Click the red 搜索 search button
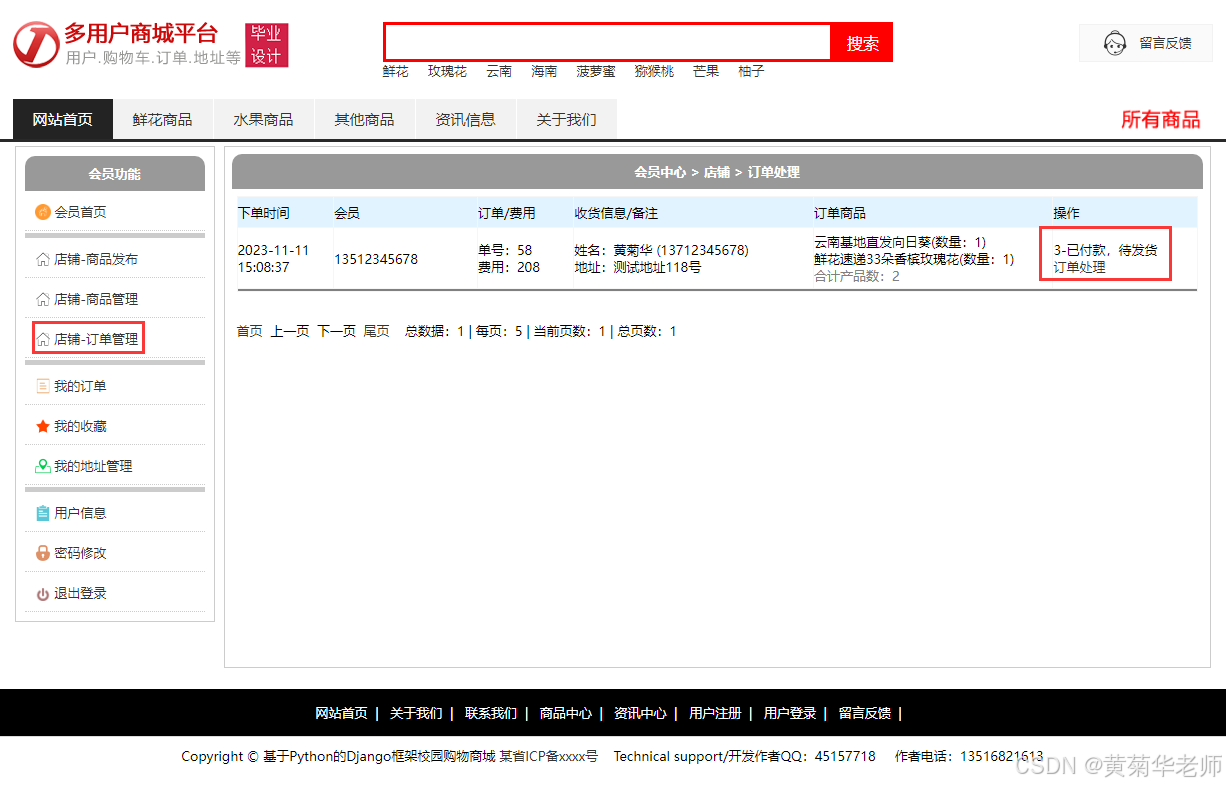 pyautogui.click(x=861, y=42)
